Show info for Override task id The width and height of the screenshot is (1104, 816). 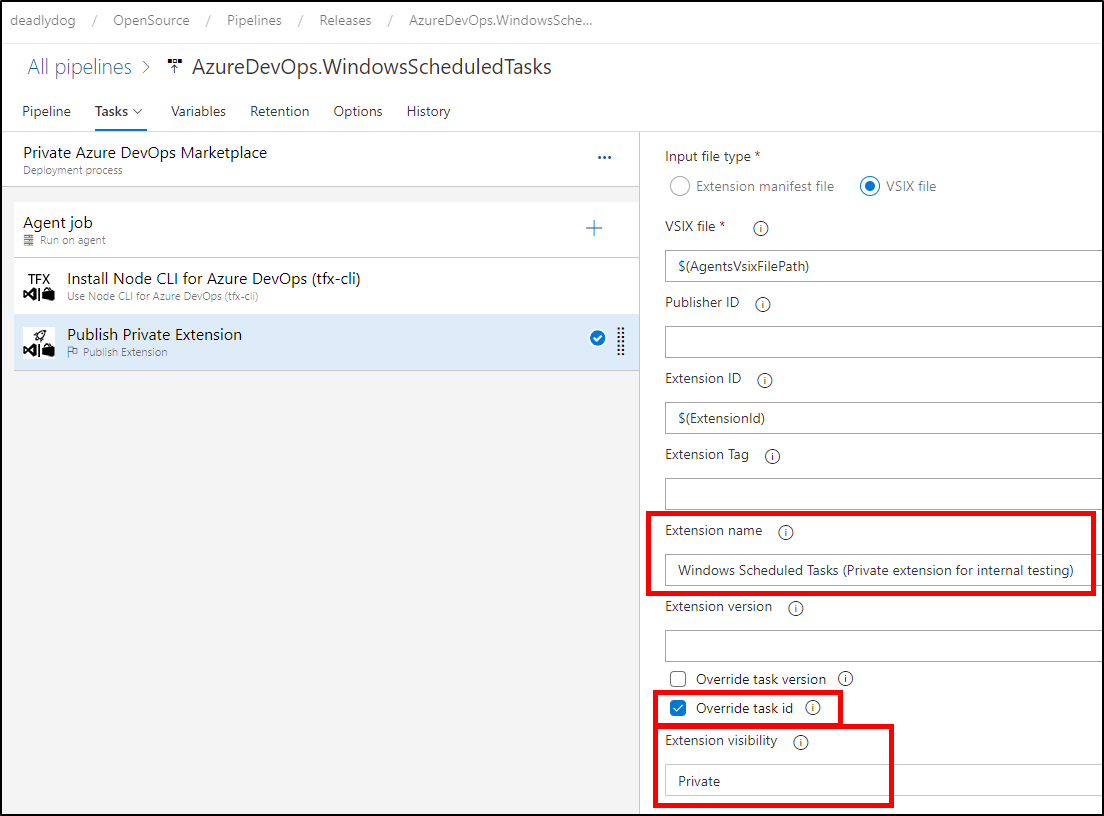click(x=813, y=708)
